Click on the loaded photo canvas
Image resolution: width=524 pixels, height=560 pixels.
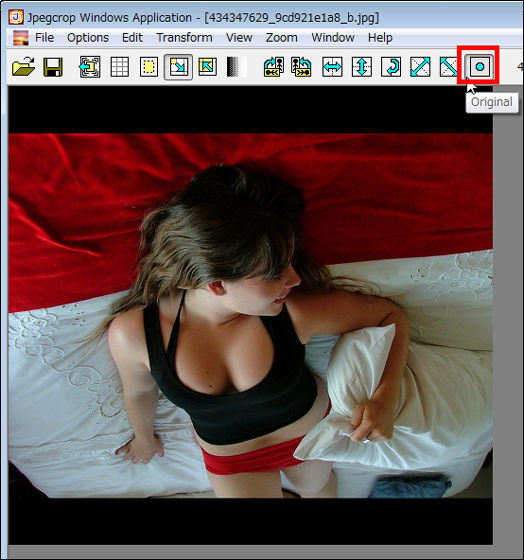click(250, 315)
